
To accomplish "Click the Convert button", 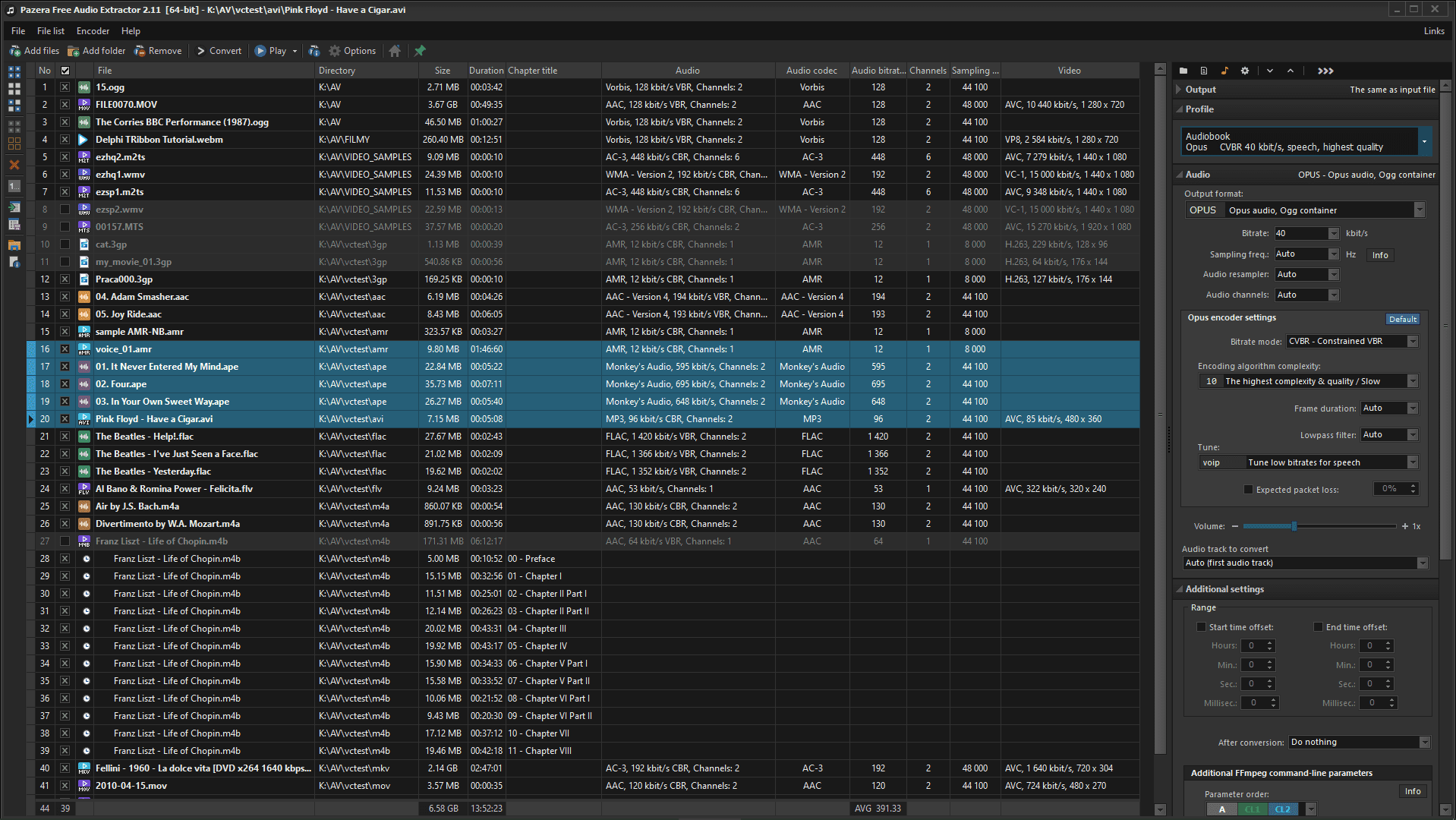I will tap(219, 51).
